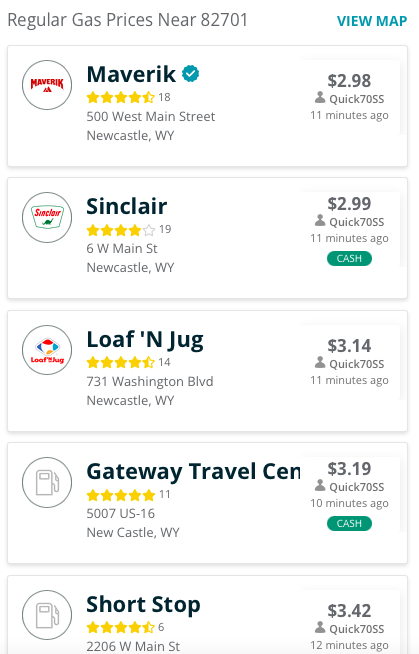This screenshot has height=654, width=419.
Task: Click the Sinclair CASH badge
Action: [x=349, y=259]
